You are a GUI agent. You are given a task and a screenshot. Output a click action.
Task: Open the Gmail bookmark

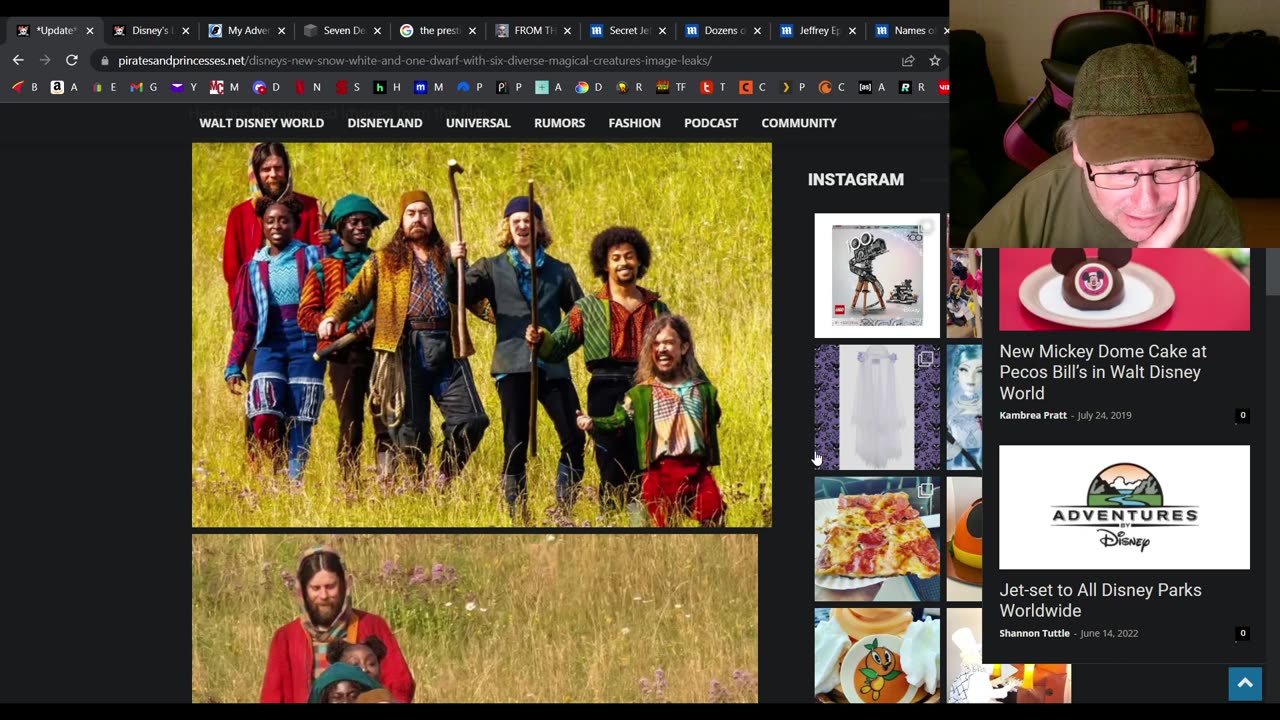coord(144,87)
